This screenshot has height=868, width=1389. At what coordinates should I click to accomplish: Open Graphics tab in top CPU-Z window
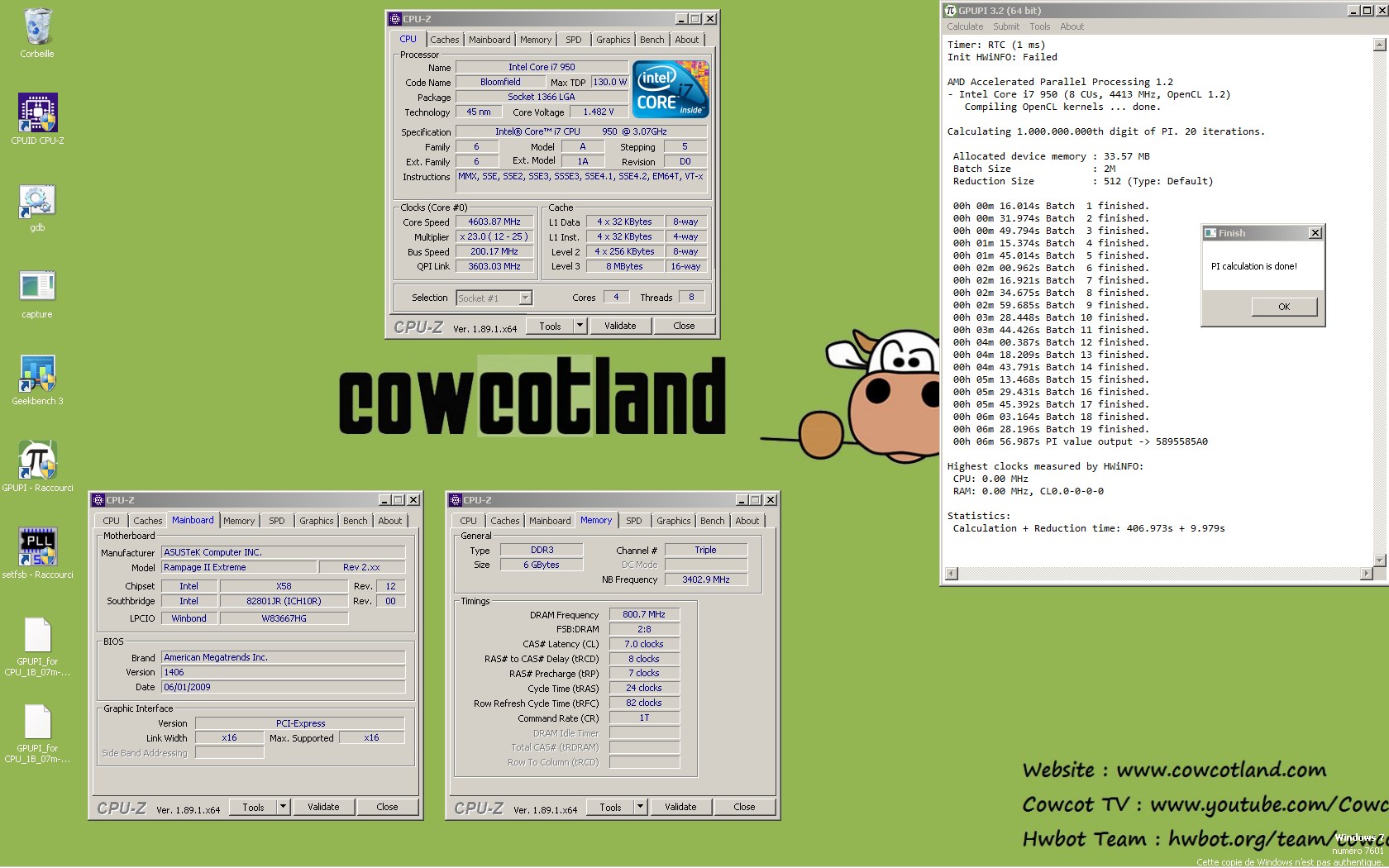(x=613, y=40)
